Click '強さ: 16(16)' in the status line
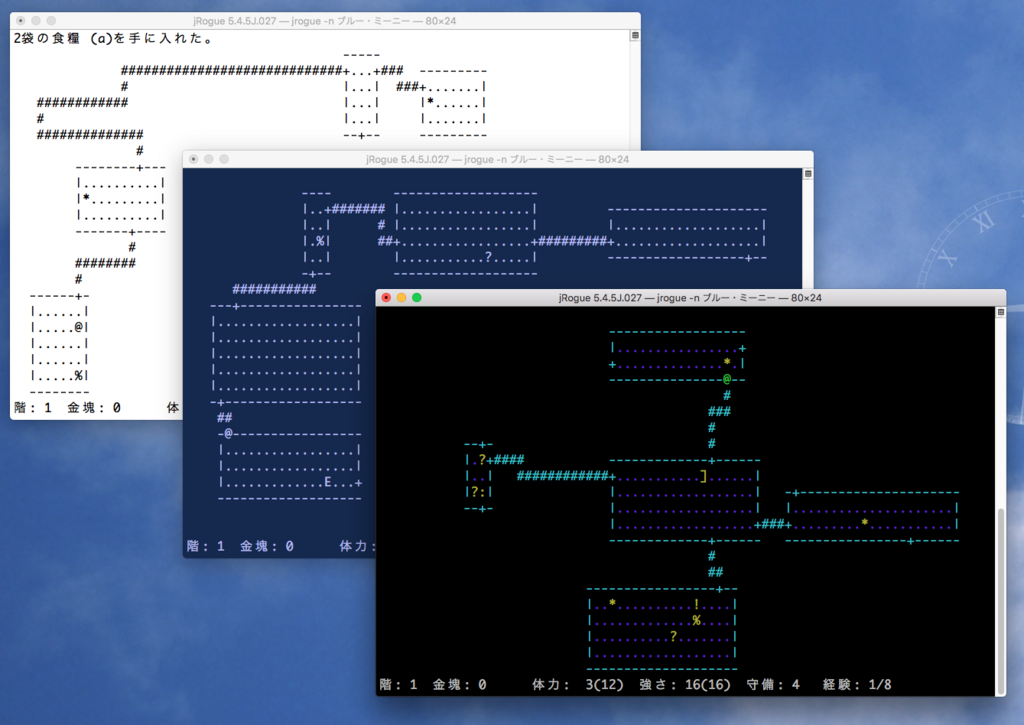This screenshot has width=1024, height=725. 684,685
